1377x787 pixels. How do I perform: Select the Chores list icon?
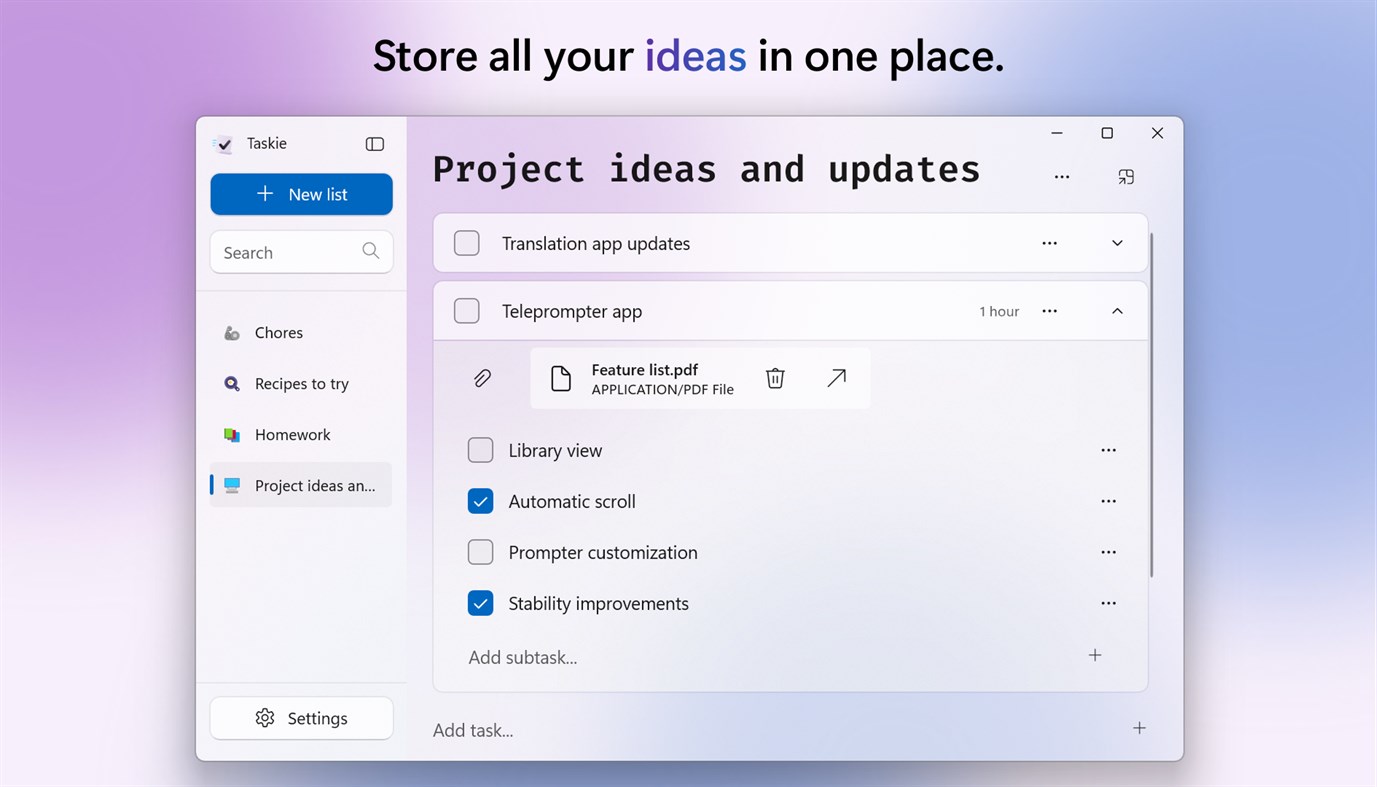coord(232,332)
